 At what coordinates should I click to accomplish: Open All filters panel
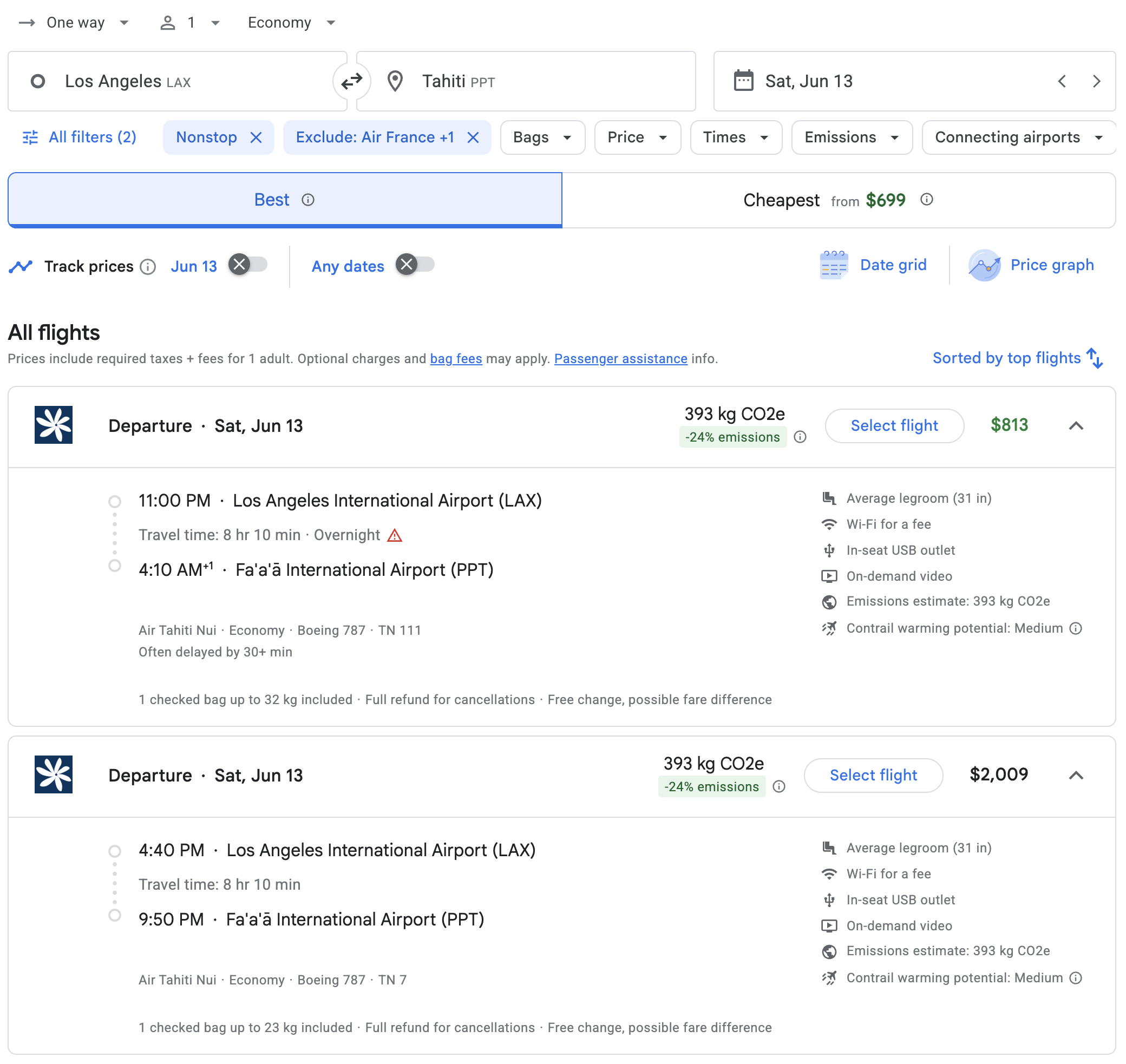point(80,137)
